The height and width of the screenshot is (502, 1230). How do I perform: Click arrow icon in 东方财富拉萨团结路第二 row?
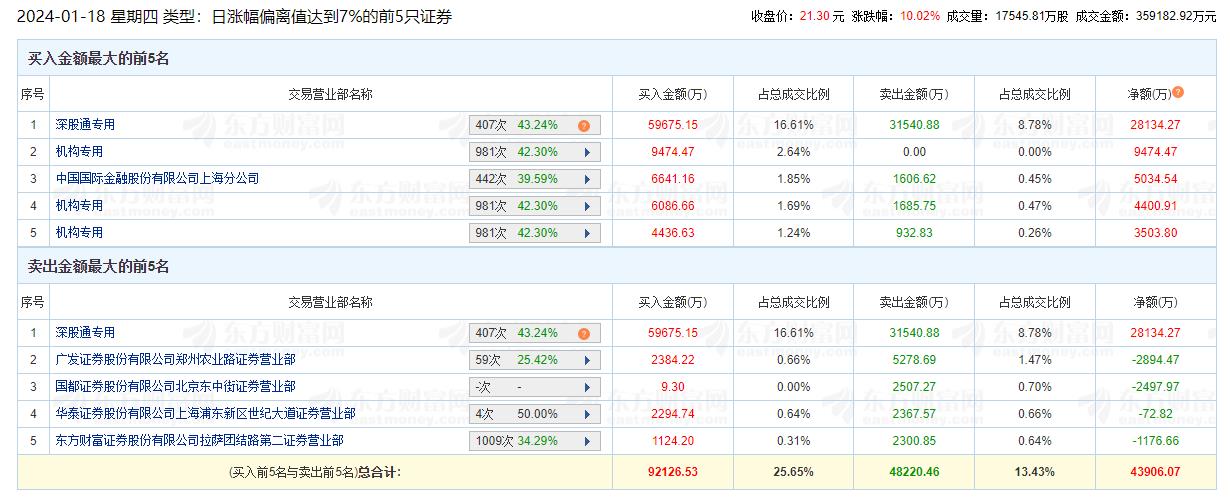586,441
